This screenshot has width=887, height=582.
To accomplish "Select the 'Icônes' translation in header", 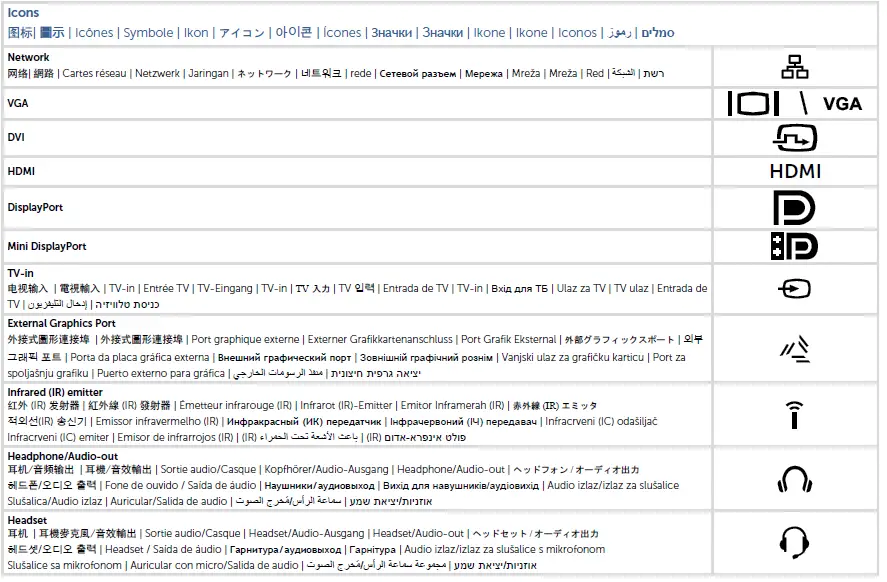I will (x=94, y=33).
